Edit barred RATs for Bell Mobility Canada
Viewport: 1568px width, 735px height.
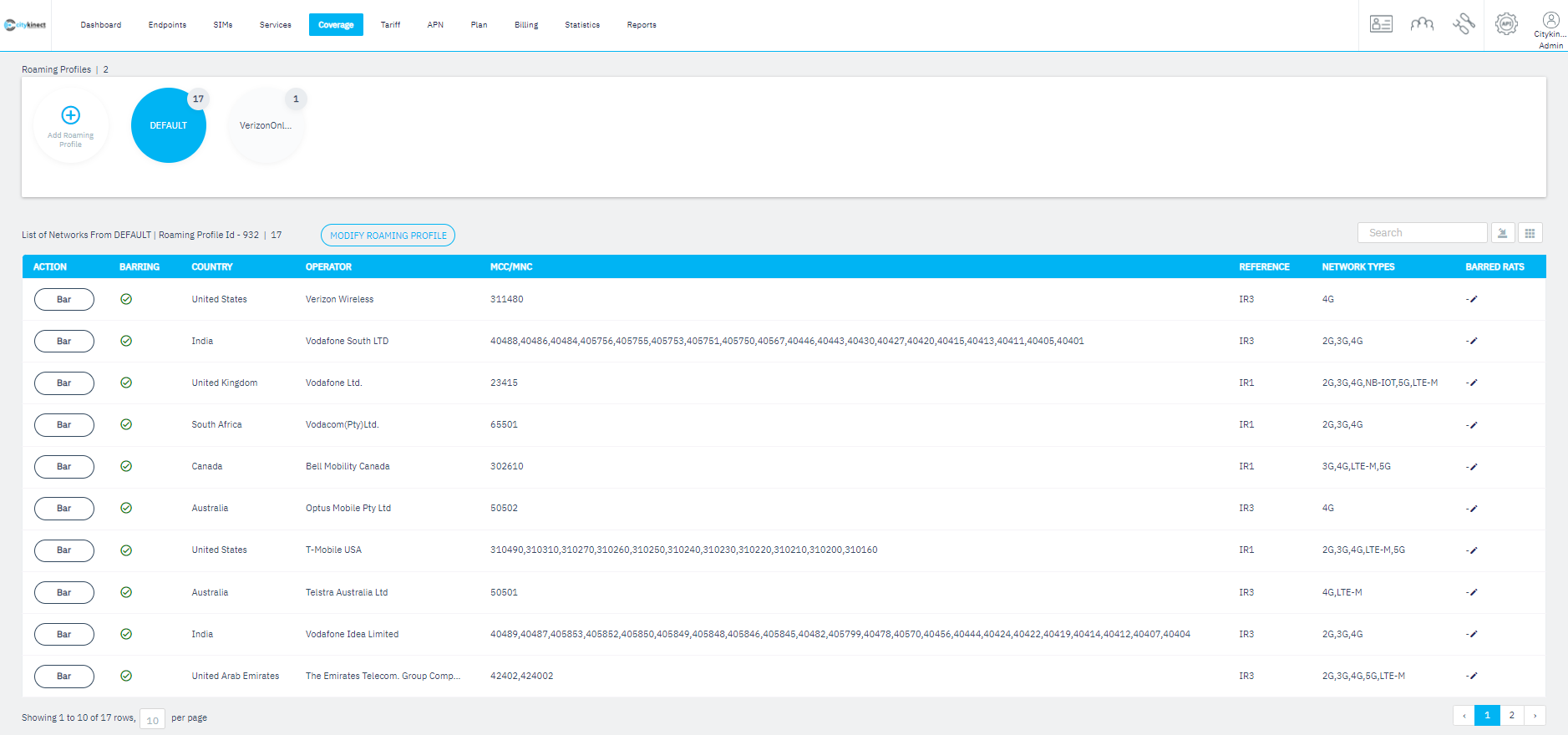tap(1472, 467)
